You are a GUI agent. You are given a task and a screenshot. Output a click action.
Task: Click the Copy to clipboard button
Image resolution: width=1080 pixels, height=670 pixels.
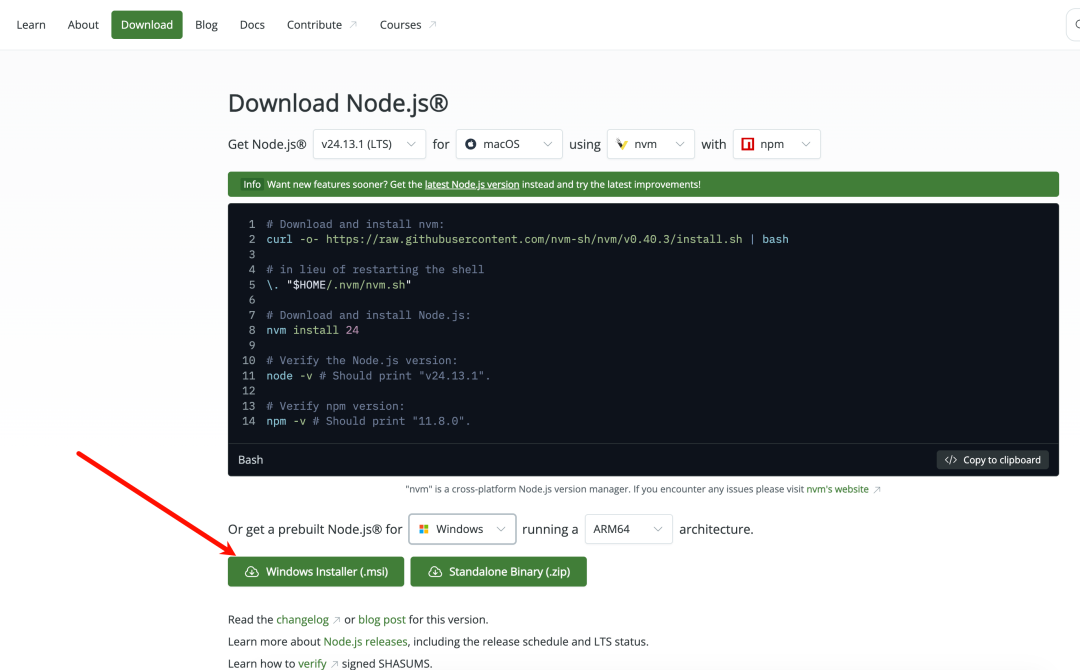[993, 459]
